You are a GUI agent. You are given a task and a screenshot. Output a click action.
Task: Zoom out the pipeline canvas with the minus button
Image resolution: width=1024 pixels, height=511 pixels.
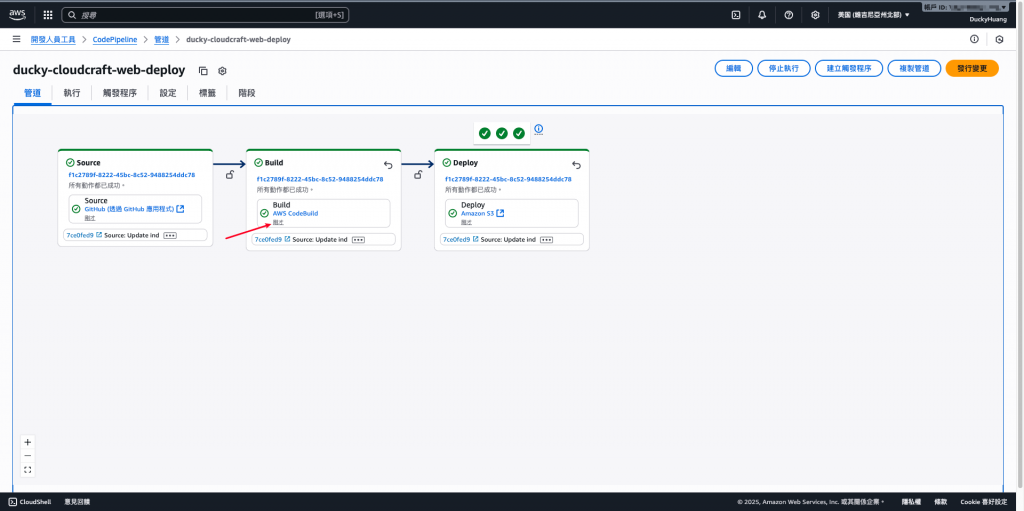pos(27,456)
